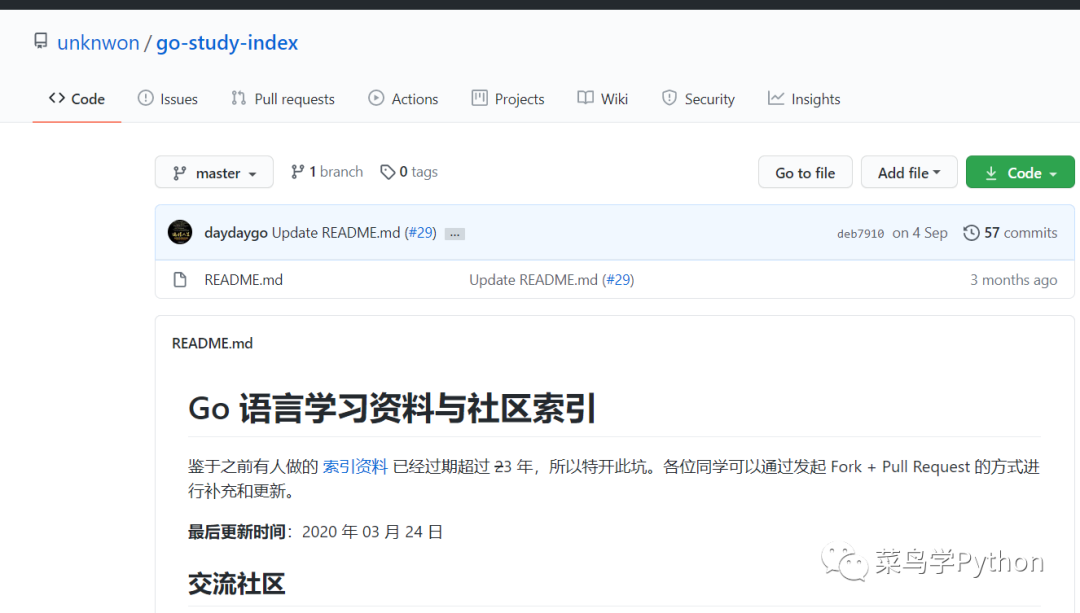Click the Pull requests merge icon
Screen dimensions: 1080x613
tap(238, 98)
